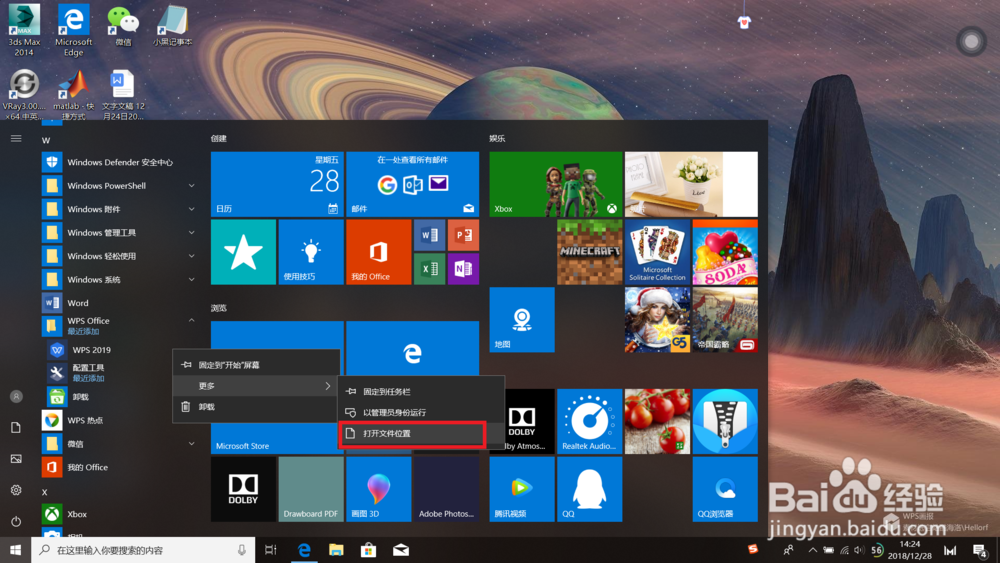Viewport: 1000px width, 563px height.
Task: Open Microsoft Store from the taskbar
Action: (x=368, y=550)
